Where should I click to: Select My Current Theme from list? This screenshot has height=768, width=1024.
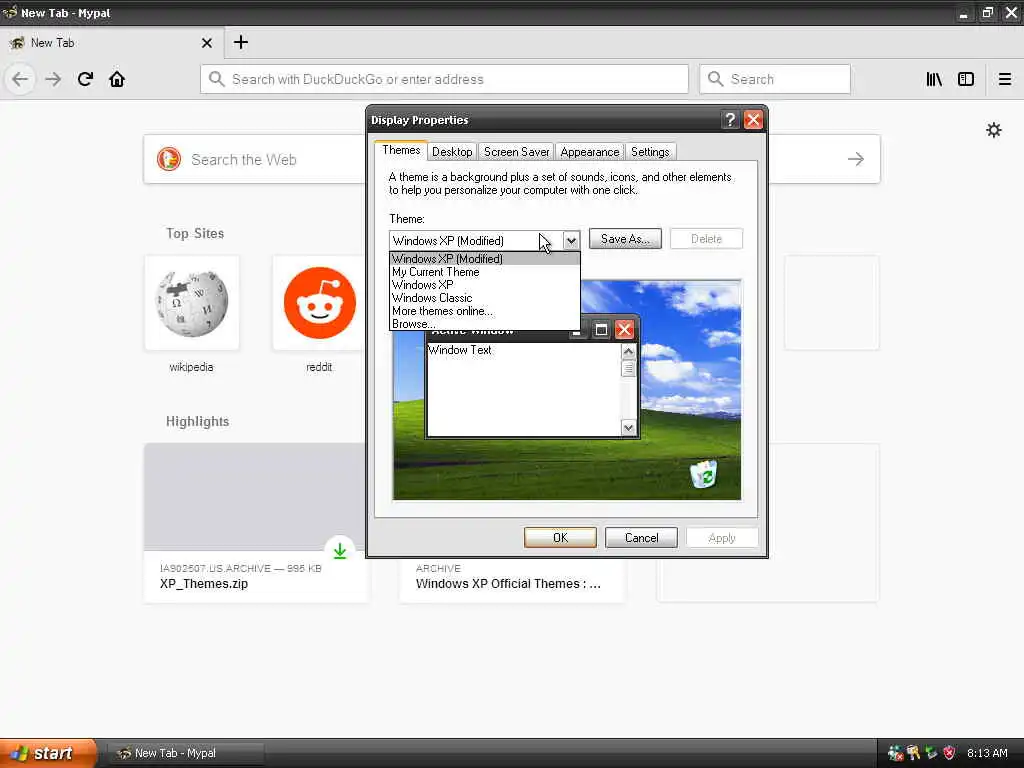485,272
